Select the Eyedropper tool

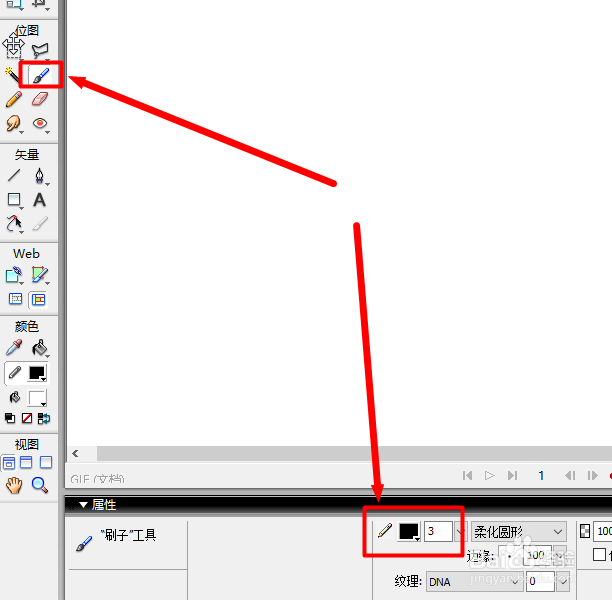(x=14, y=348)
